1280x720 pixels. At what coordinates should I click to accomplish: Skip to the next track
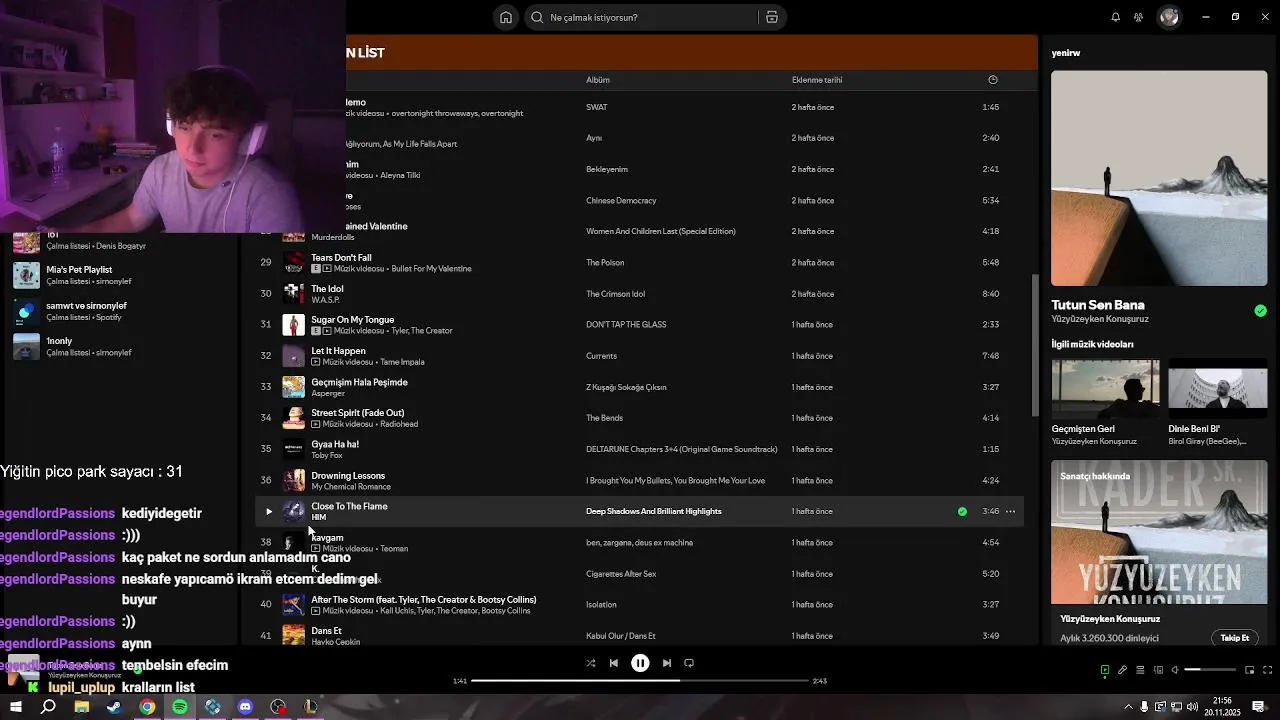click(666, 663)
